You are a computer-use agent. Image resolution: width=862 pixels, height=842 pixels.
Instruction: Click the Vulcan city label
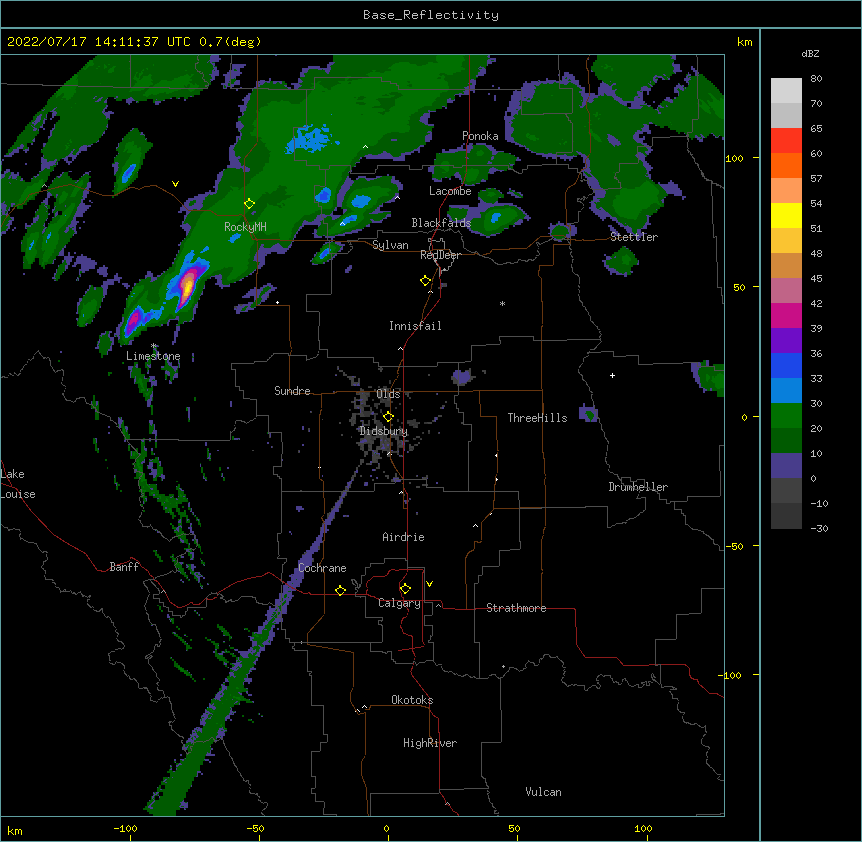click(543, 792)
